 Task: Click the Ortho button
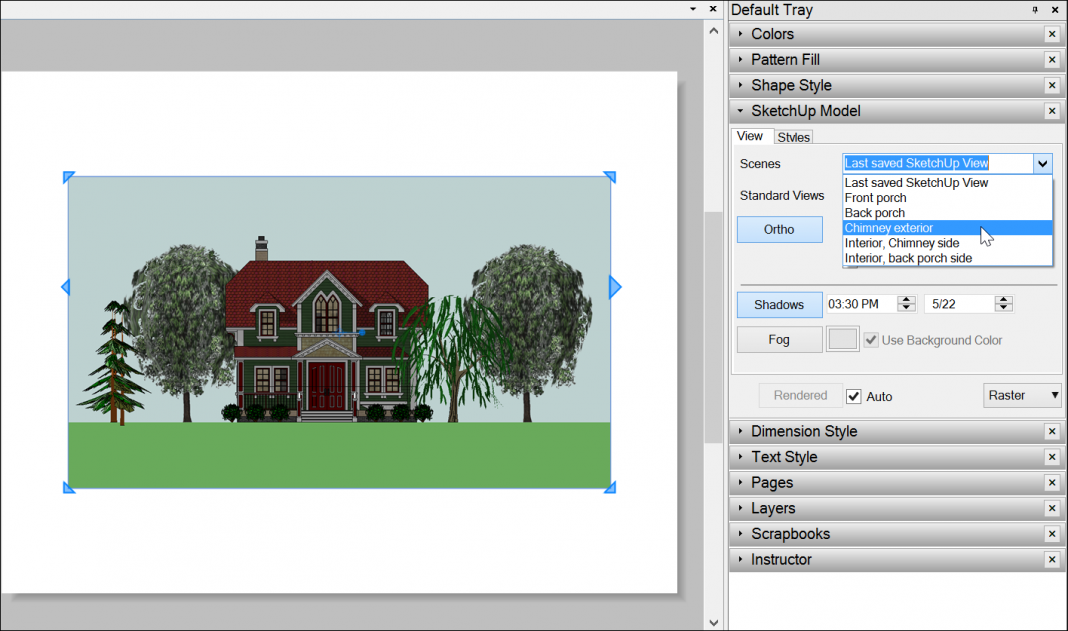coord(779,229)
